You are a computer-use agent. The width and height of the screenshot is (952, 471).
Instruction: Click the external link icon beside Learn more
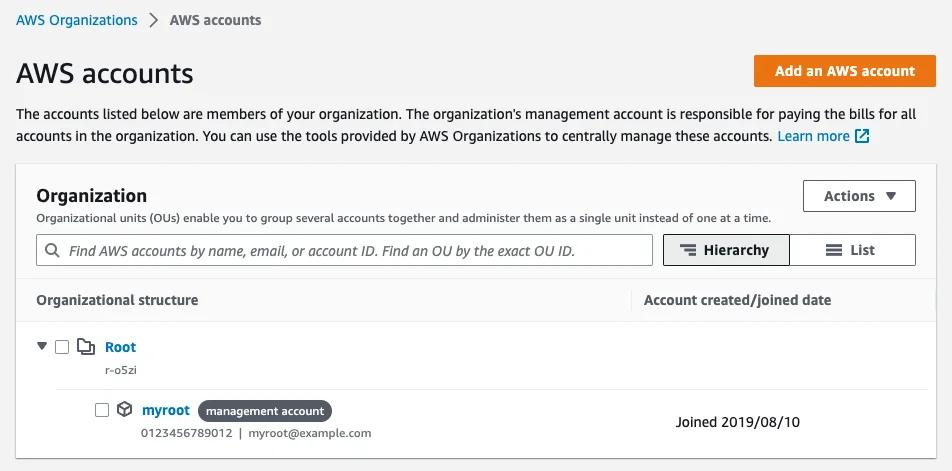click(x=862, y=136)
